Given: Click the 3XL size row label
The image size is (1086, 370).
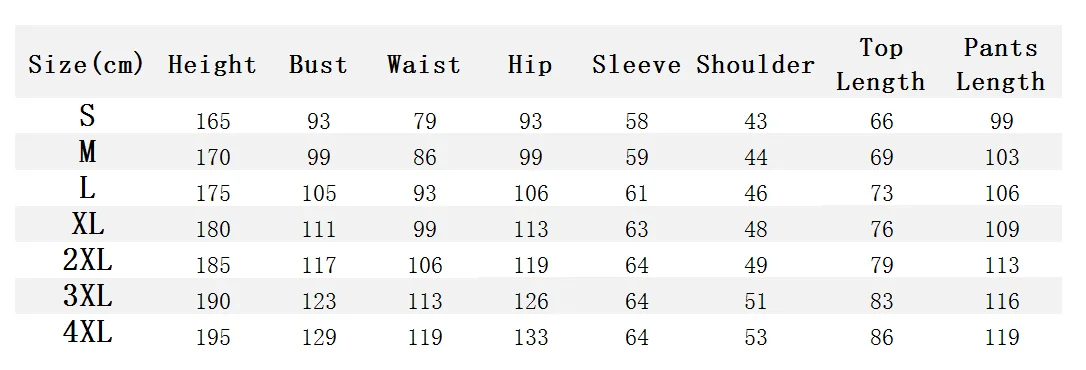Looking at the screenshot, I should 87,296.
